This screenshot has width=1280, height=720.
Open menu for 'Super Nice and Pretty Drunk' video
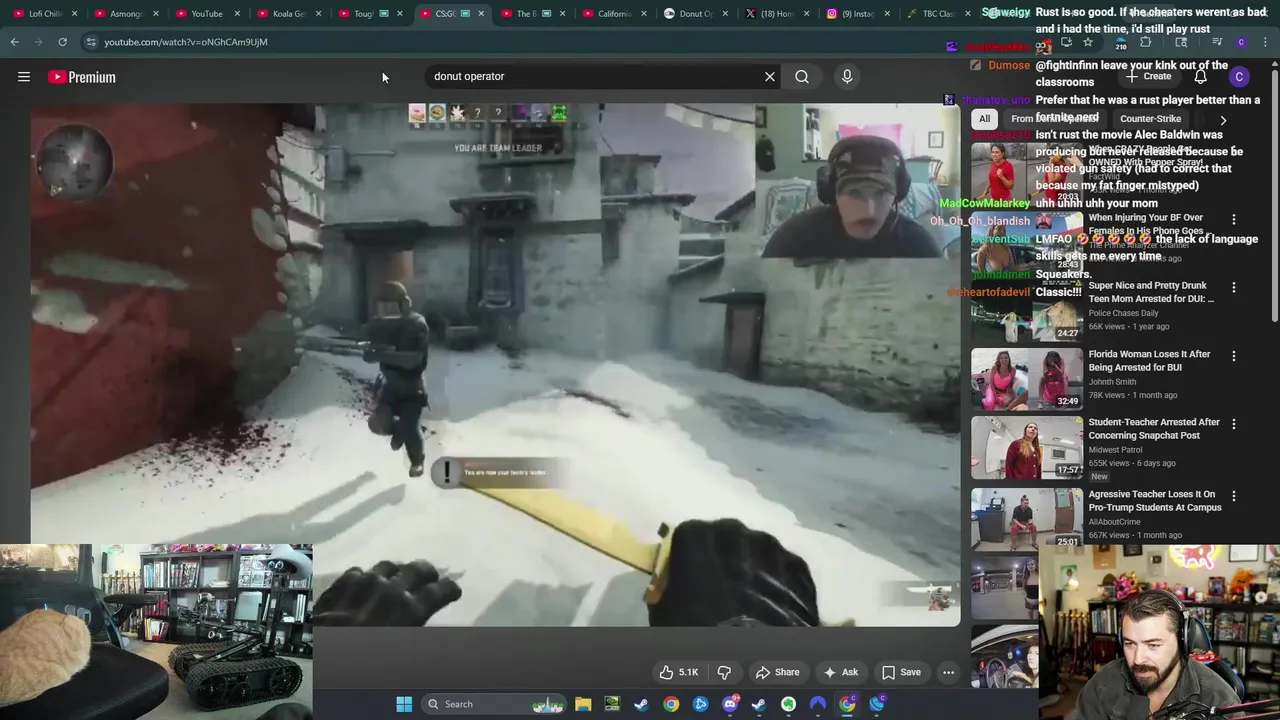pos(1233,287)
